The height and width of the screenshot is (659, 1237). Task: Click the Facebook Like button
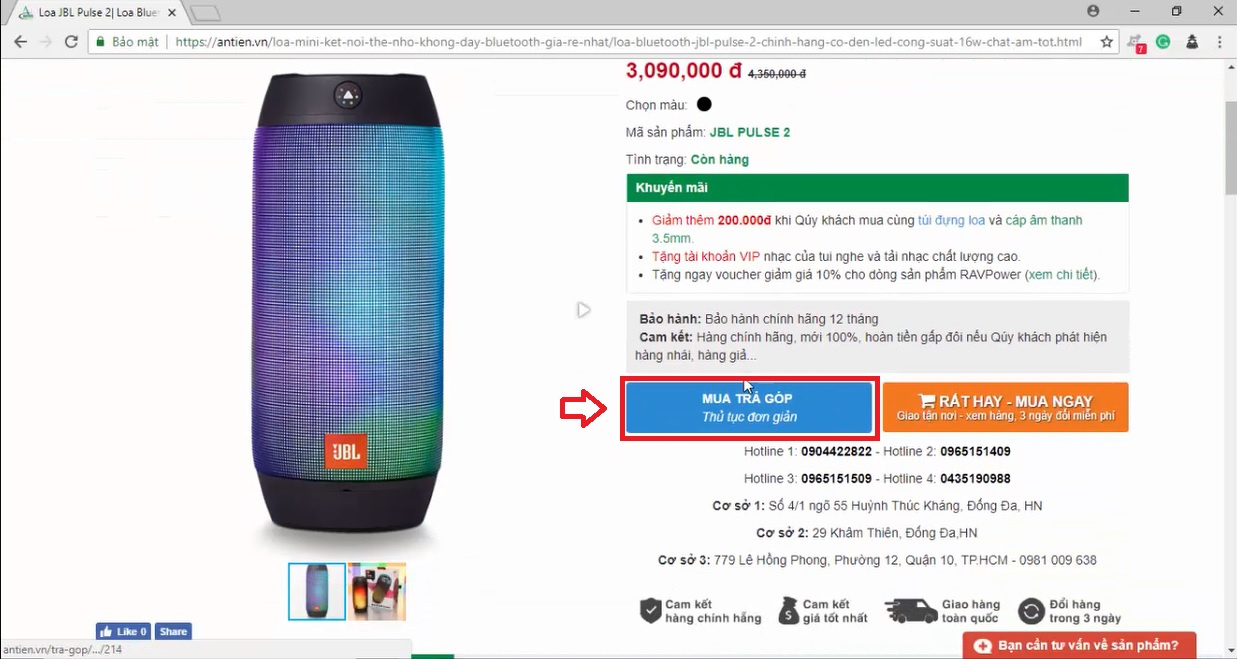point(123,631)
